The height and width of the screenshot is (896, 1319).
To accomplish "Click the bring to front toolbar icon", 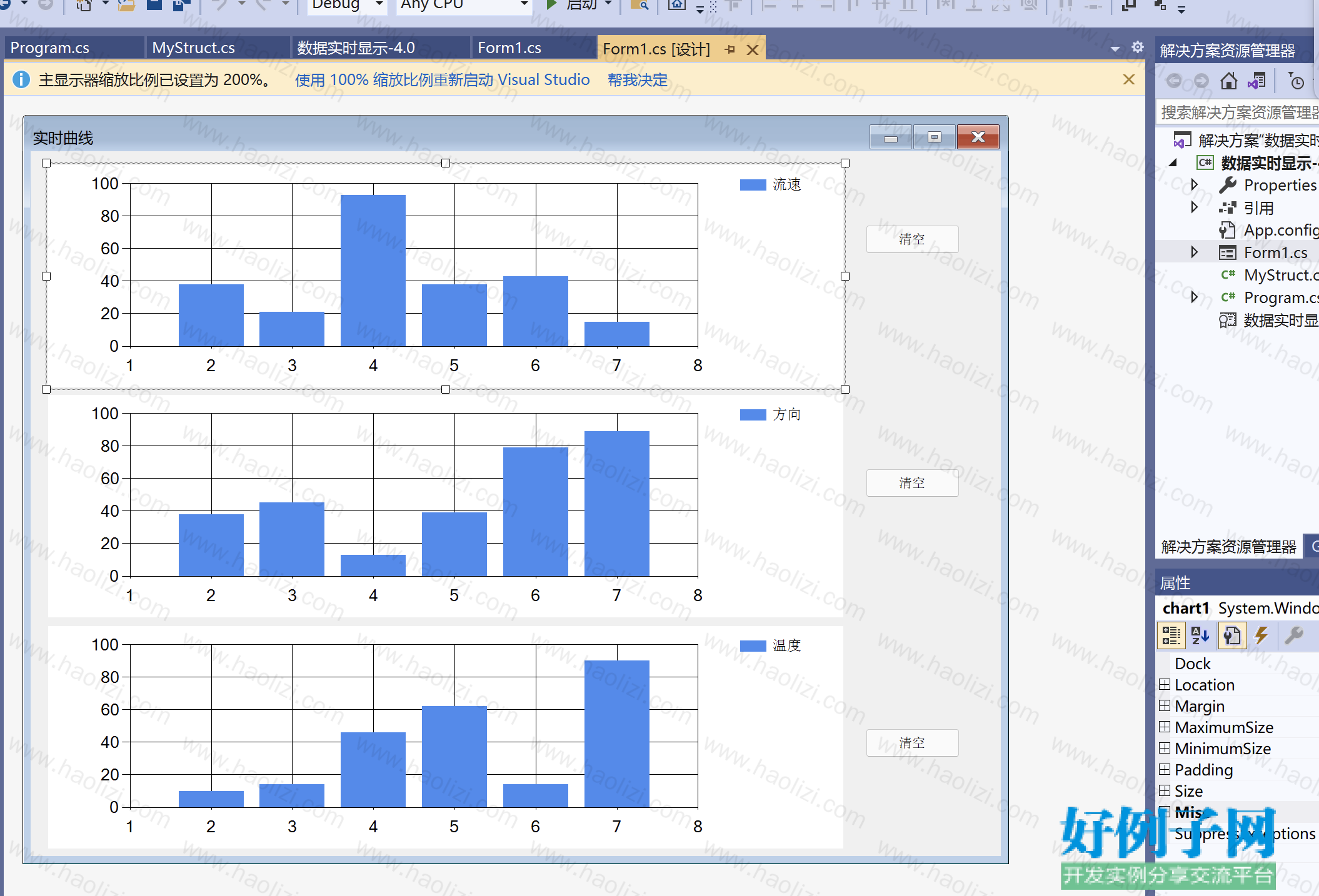I will pyautogui.click(x=1129, y=5).
